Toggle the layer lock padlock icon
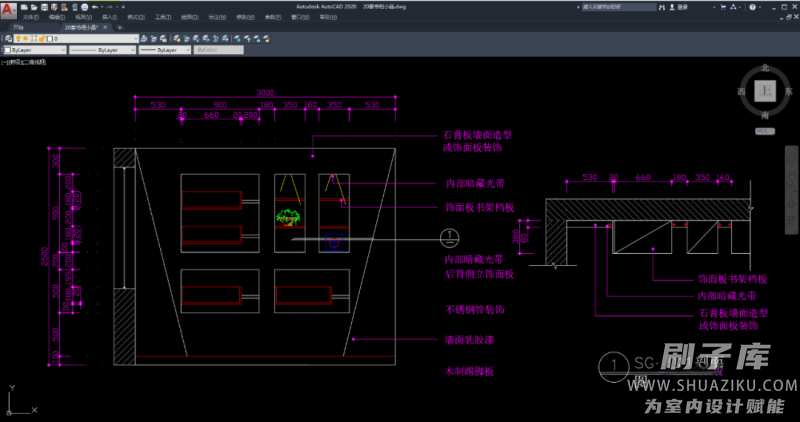 point(40,38)
